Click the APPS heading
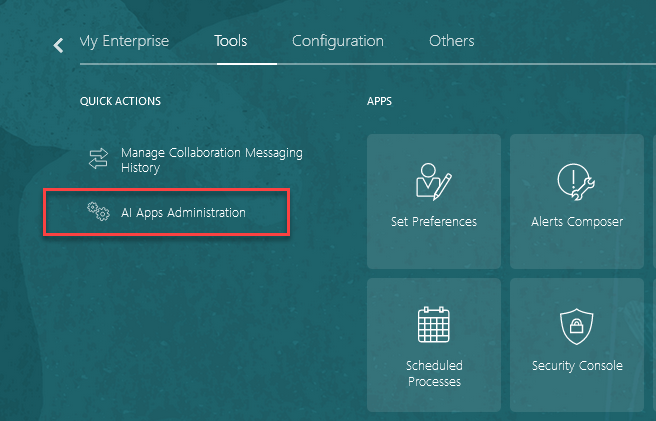 point(379,101)
